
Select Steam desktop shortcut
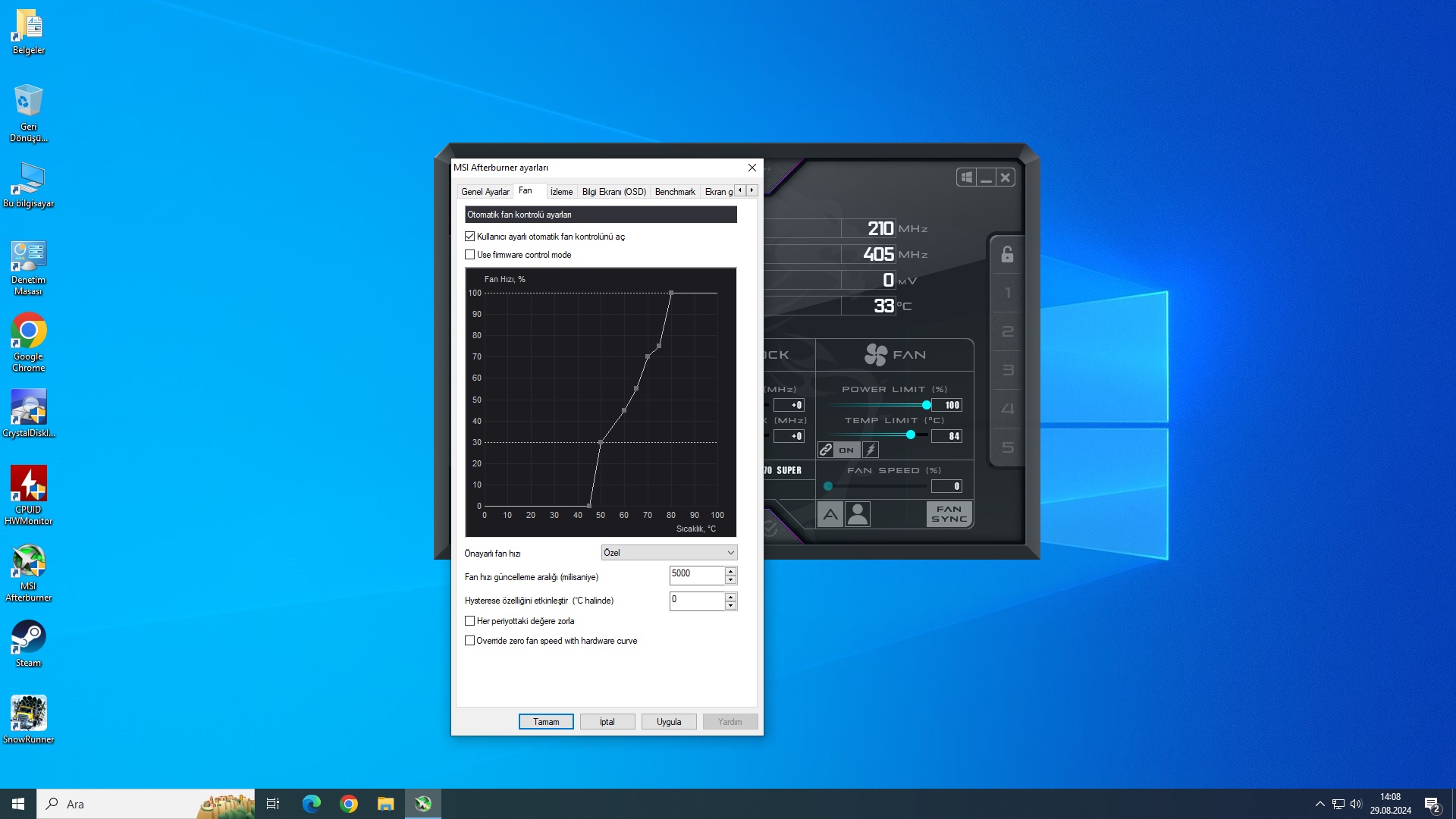(x=28, y=644)
